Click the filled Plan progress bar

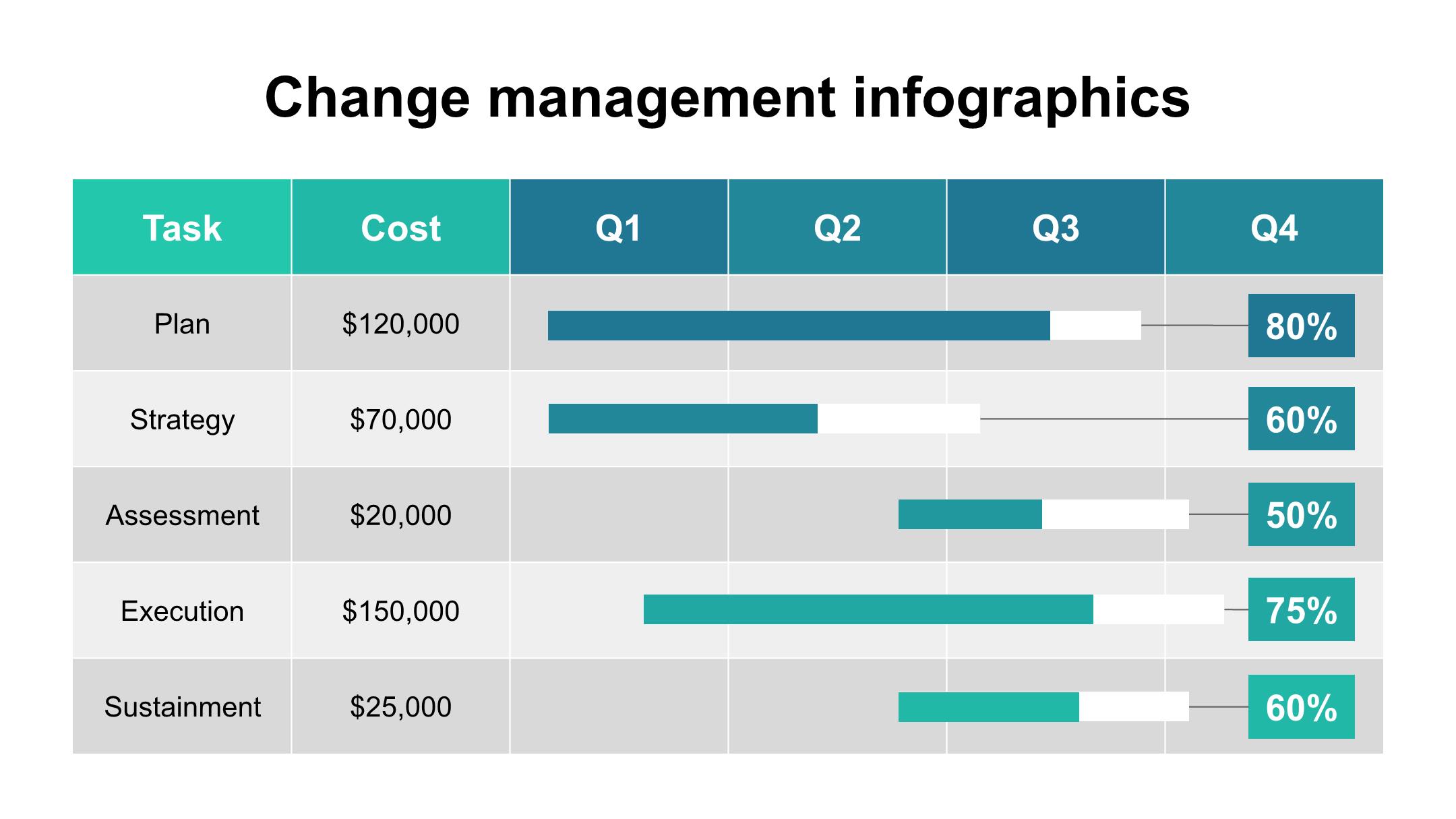point(799,326)
